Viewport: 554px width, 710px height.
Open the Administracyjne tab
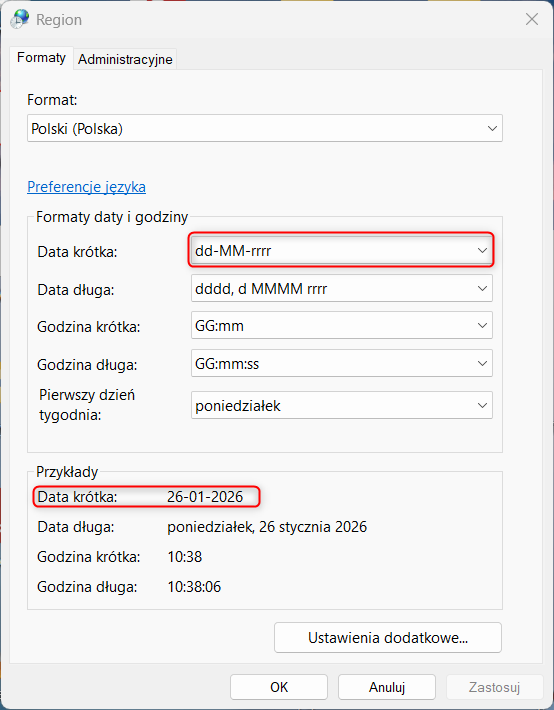(x=125, y=59)
